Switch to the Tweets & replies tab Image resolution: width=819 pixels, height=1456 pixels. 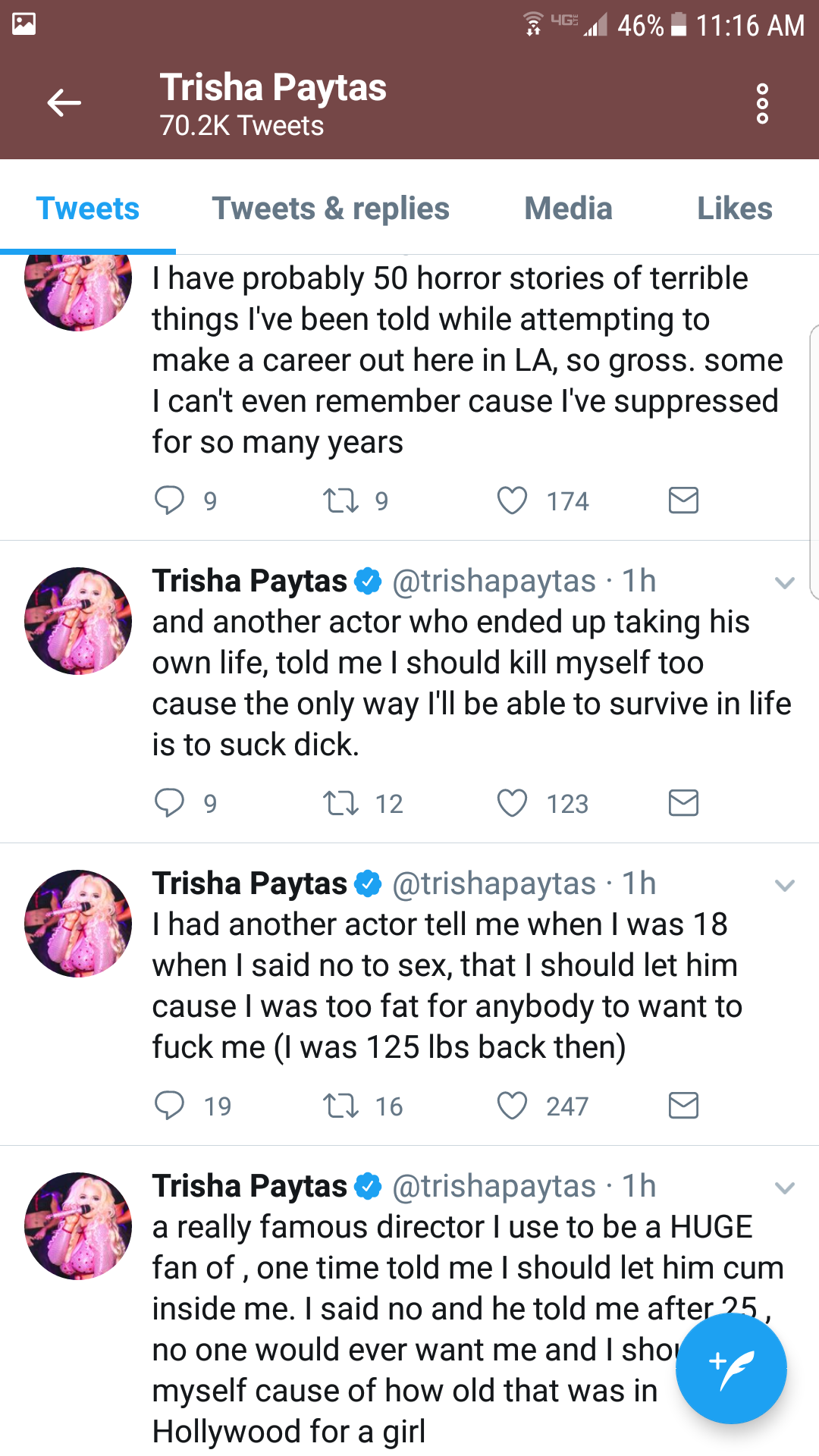[x=331, y=209]
